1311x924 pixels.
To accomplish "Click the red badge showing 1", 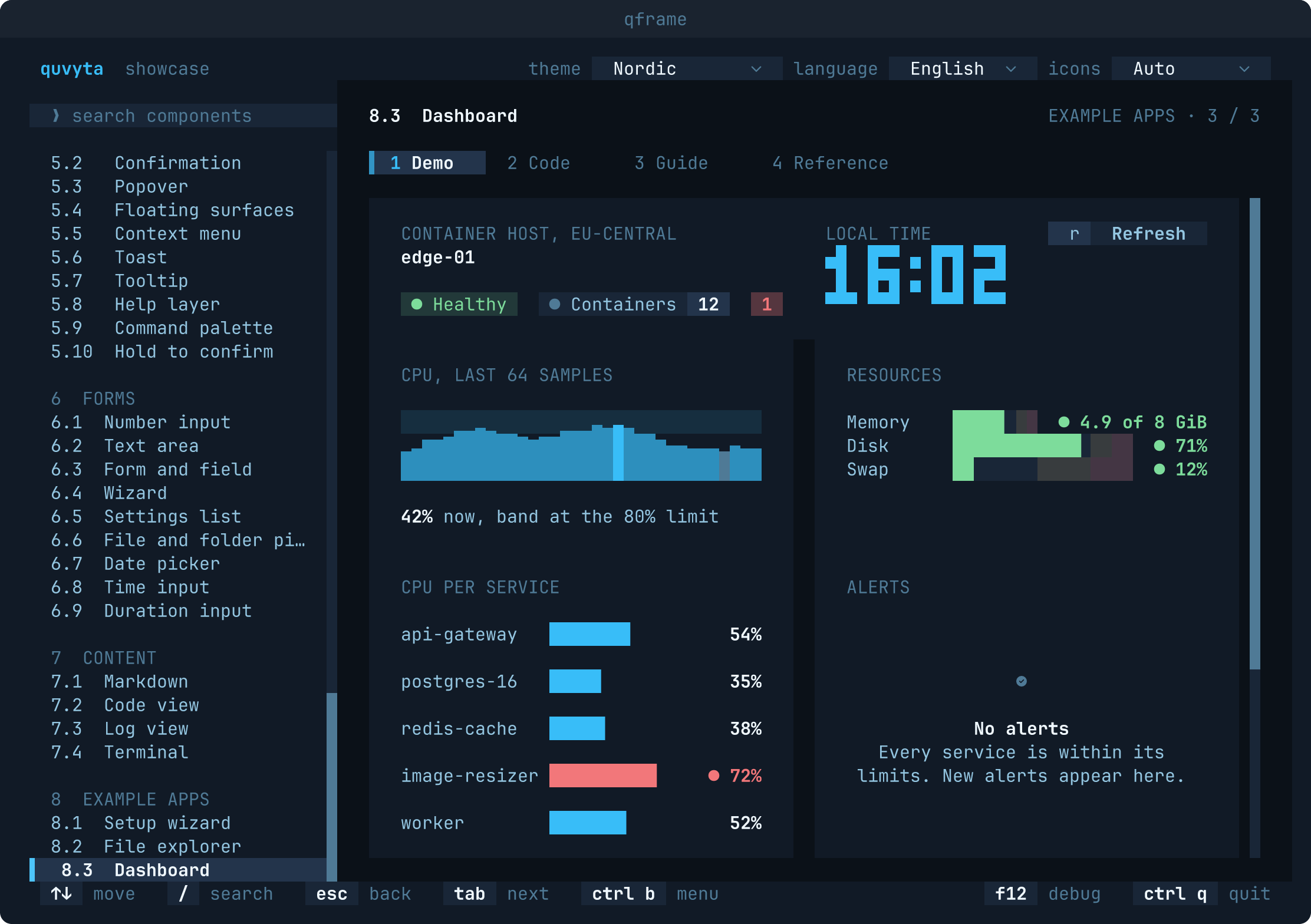I will [x=767, y=304].
